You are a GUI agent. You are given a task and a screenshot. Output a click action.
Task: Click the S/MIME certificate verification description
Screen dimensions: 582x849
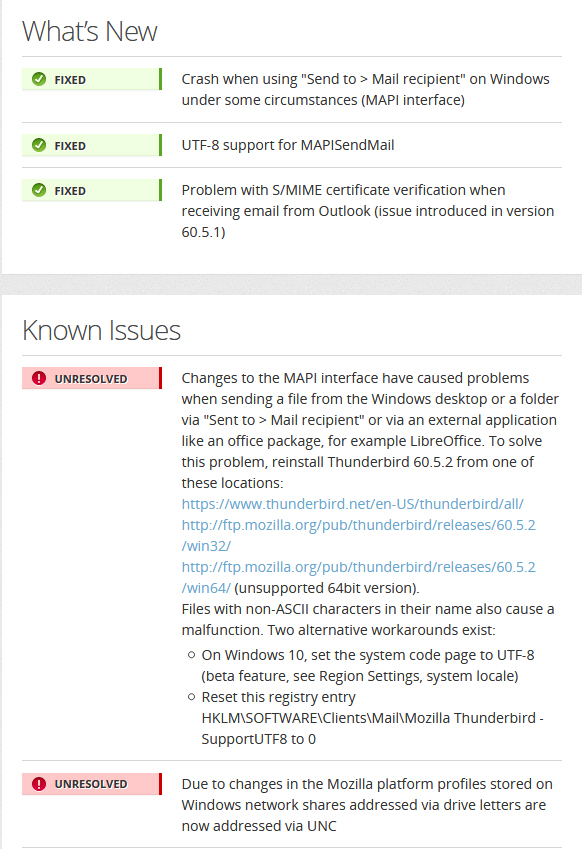coord(368,211)
